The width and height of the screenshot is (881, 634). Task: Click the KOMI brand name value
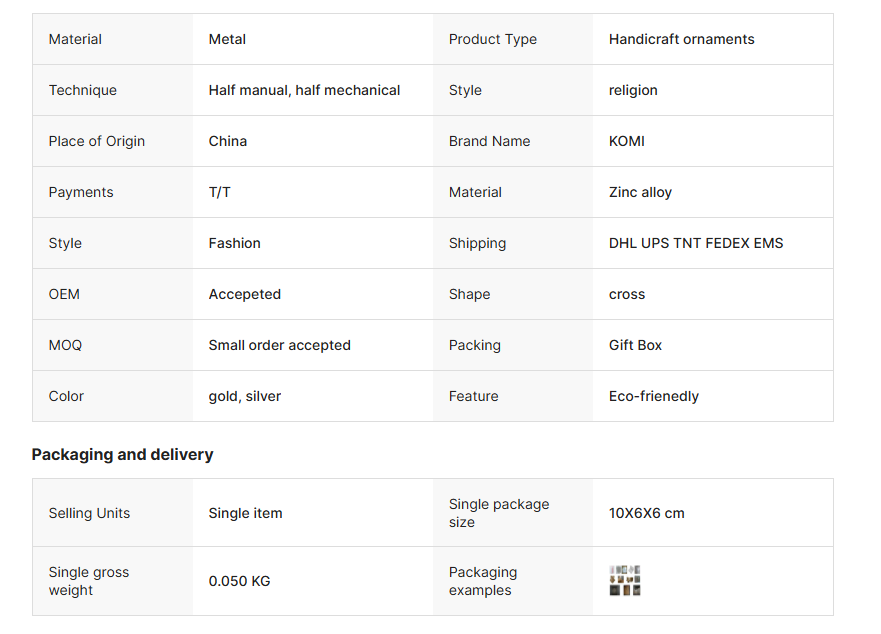[626, 142]
